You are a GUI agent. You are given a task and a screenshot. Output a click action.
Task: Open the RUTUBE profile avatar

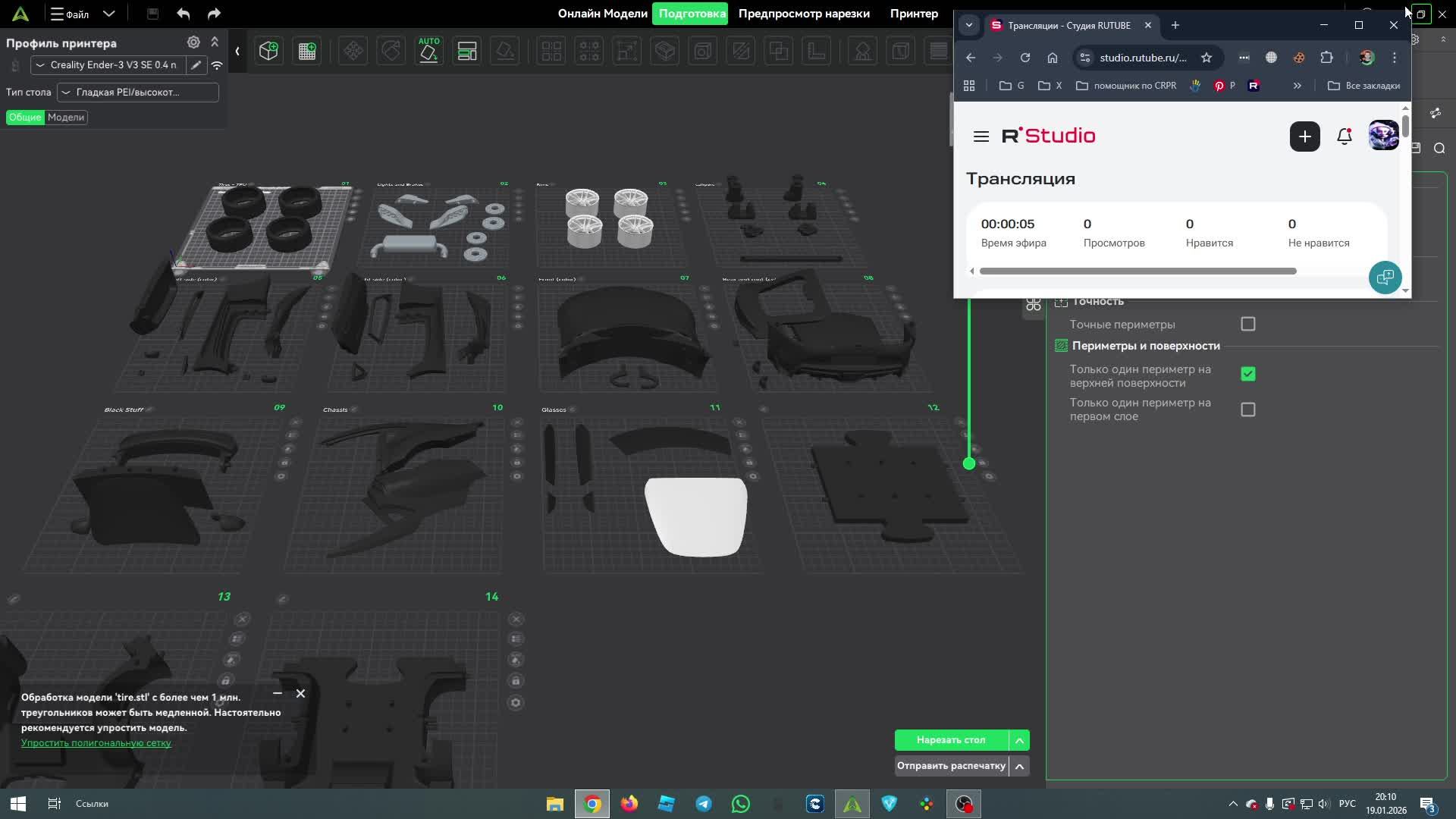pos(1384,136)
